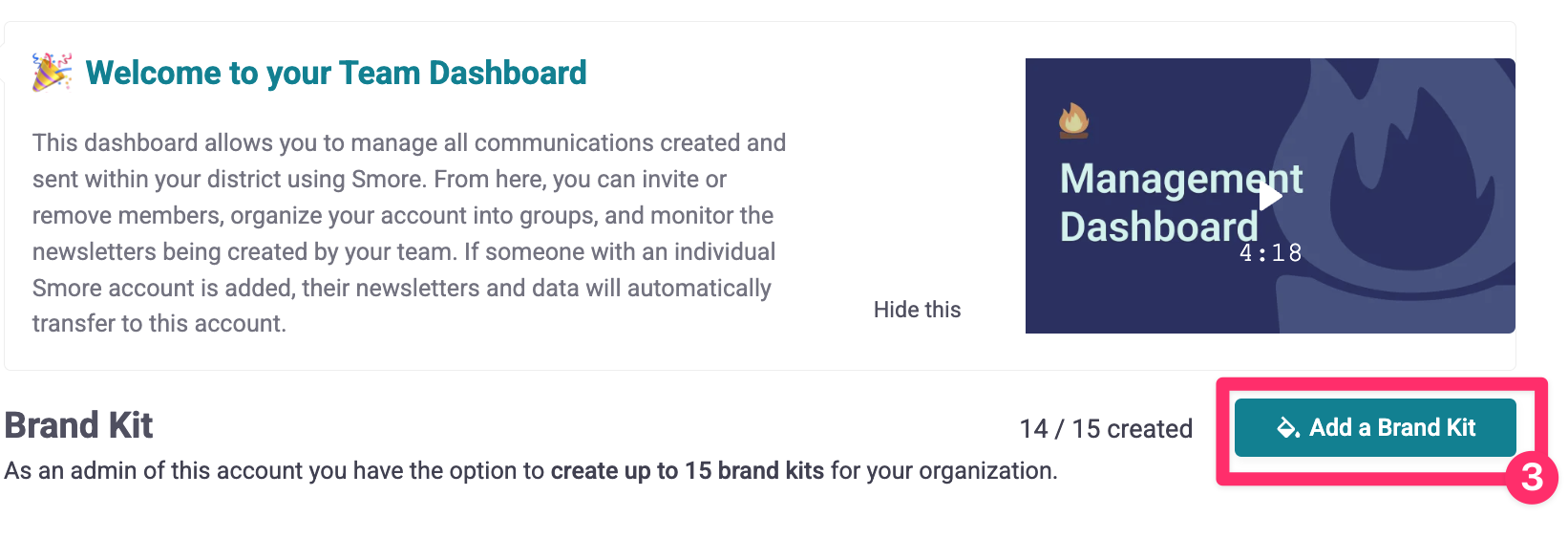Click the welcome description paragraph
Screen dimensions: 1568x539
tap(410, 233)
